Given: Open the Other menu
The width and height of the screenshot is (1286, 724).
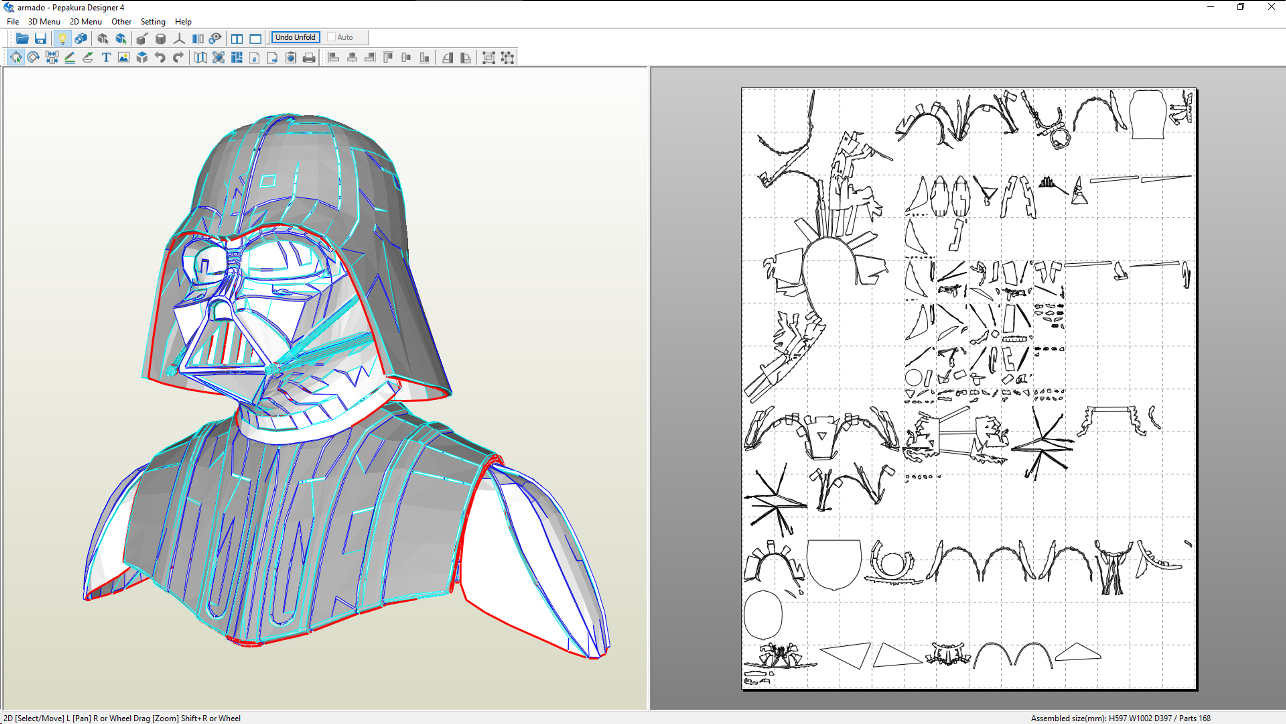Looking at the screenshot, I should pyautogui.click(x=121, y=21).
